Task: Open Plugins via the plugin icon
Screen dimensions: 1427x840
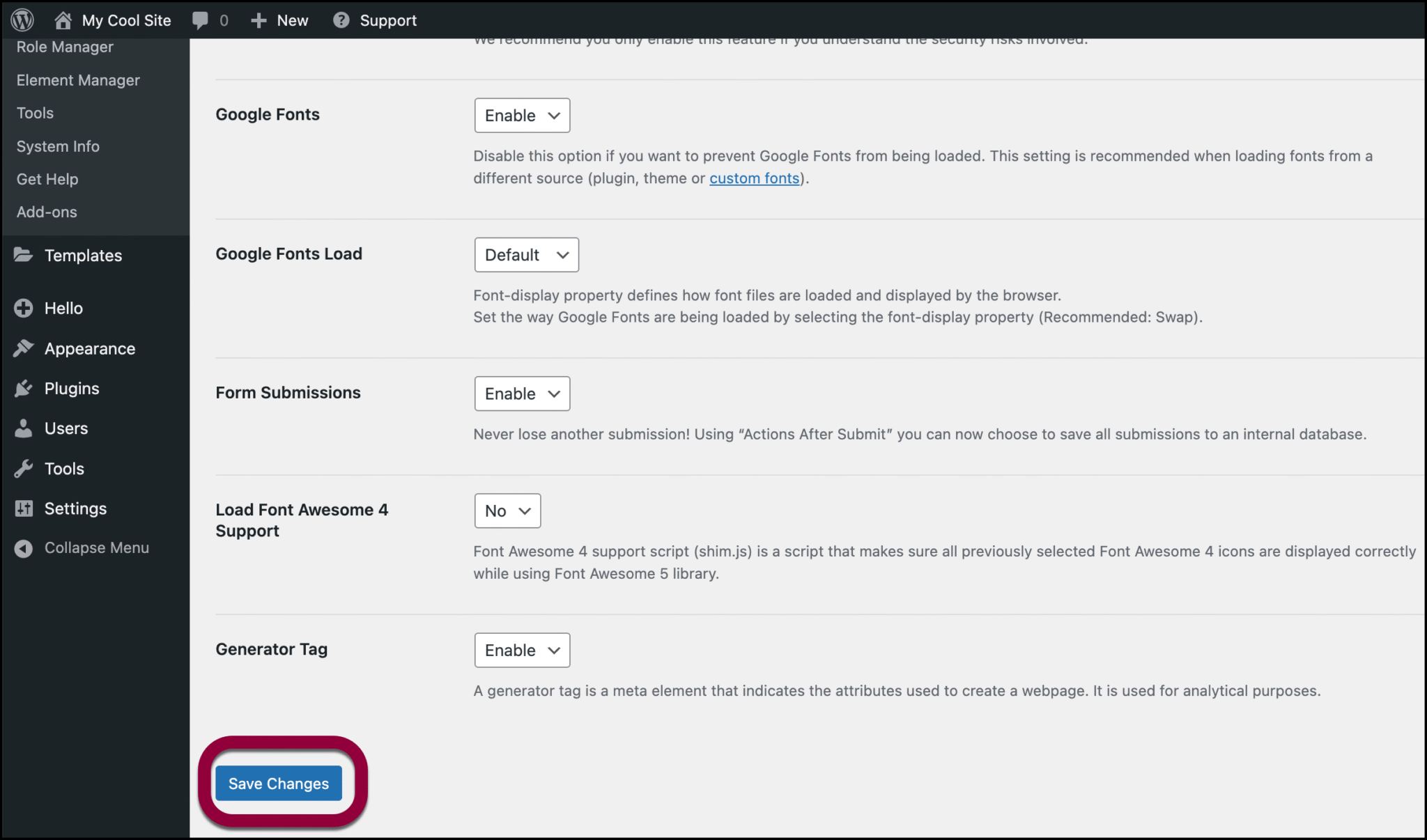Action: tap(23, 388)
